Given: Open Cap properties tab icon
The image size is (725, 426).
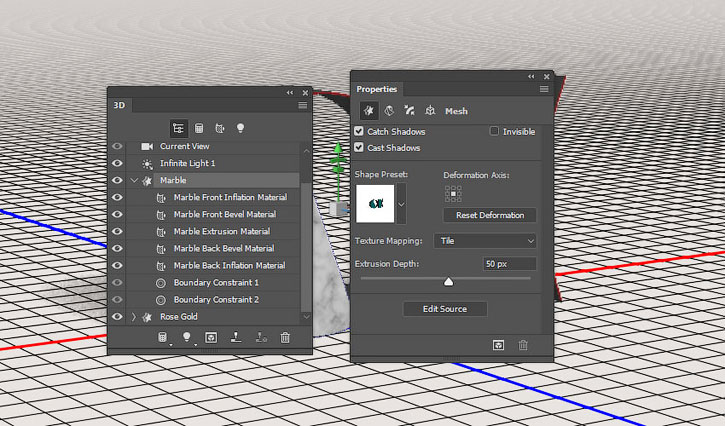Looking at the screenshot, I should click(409, 111).
